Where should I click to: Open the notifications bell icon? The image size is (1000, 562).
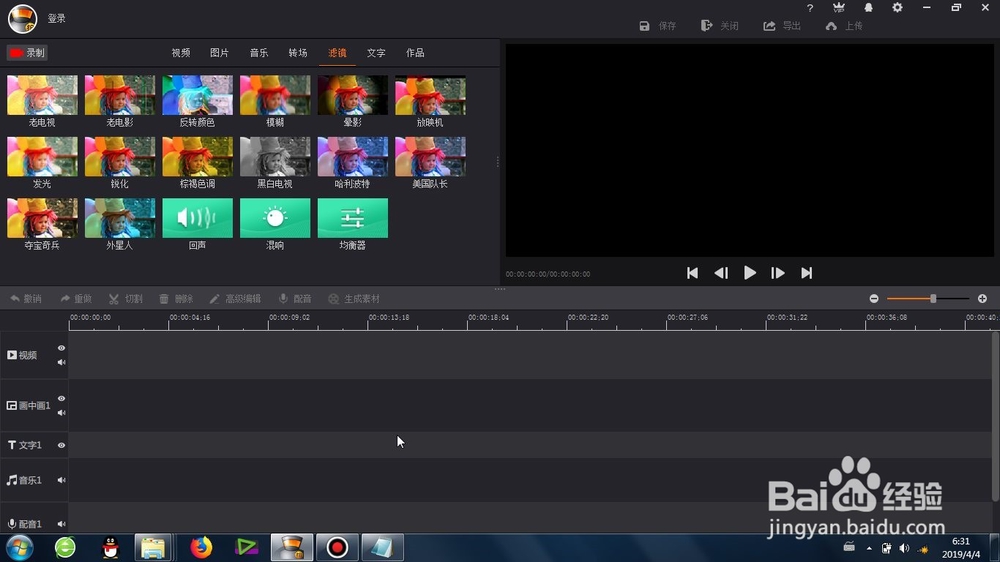pos(868,8)
